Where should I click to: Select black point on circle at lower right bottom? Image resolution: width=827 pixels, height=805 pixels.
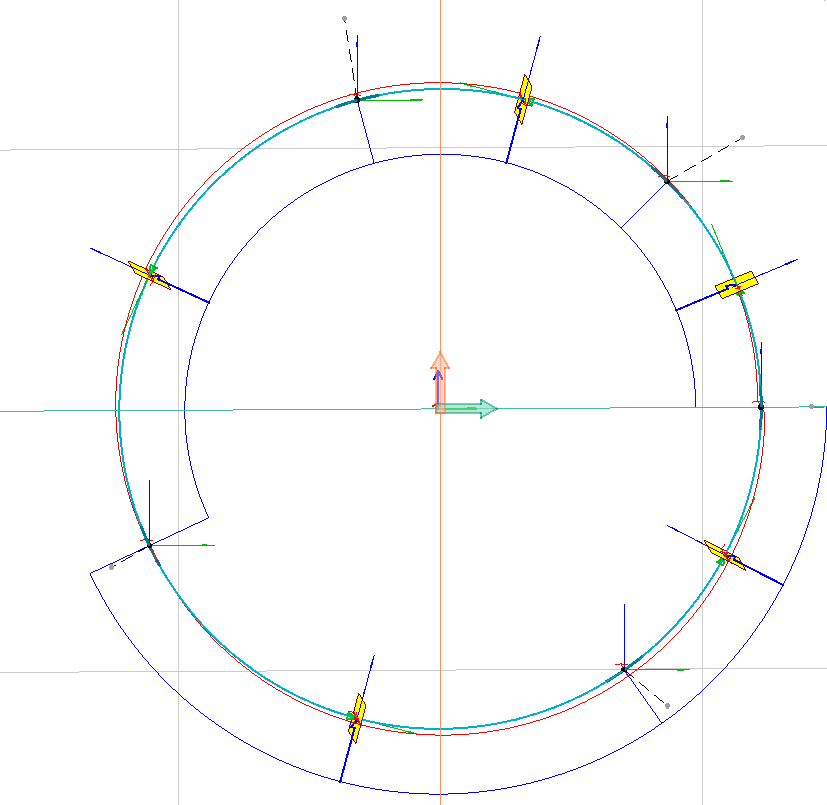[x=624, y=669]
